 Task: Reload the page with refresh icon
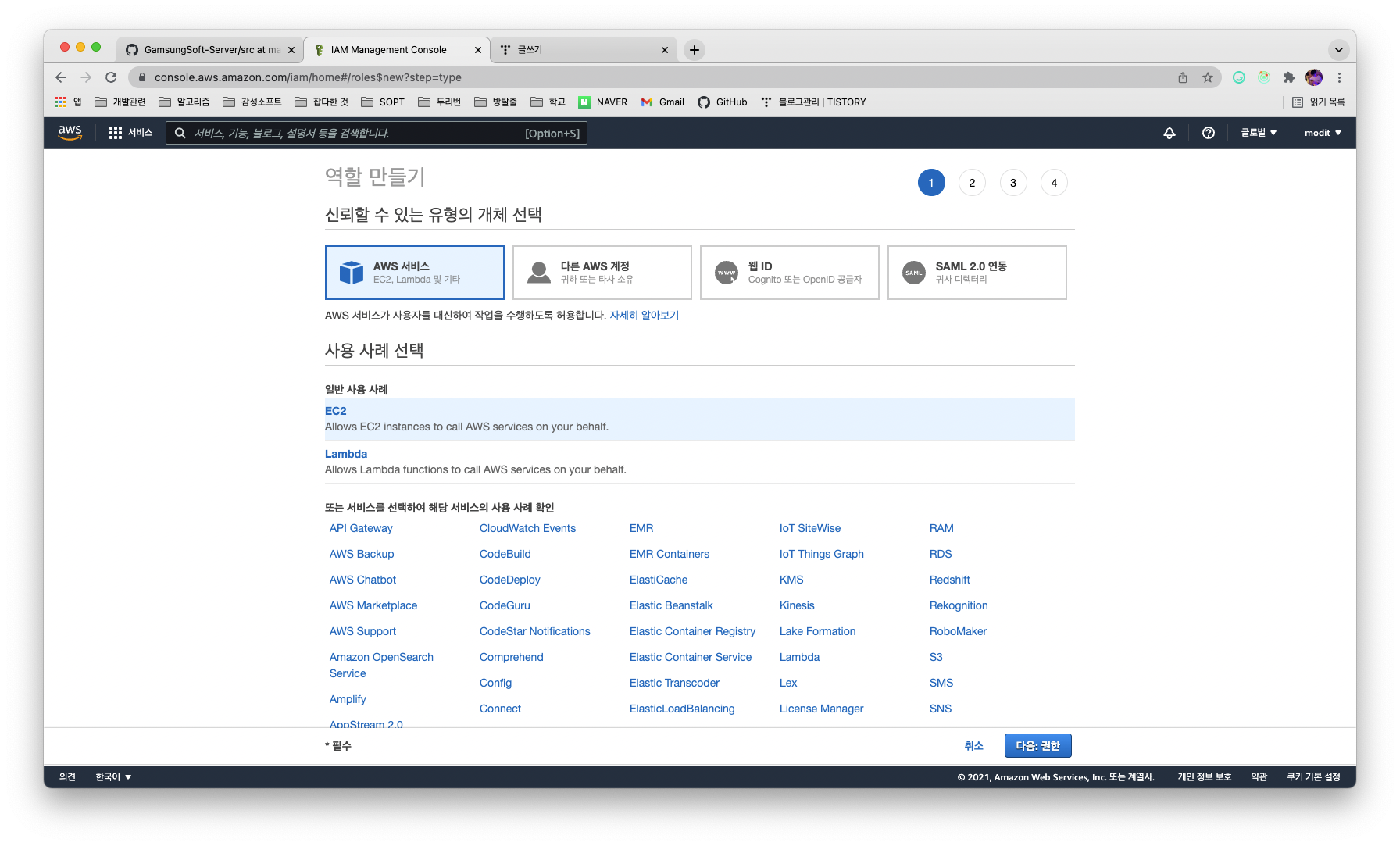pos(111,77)
